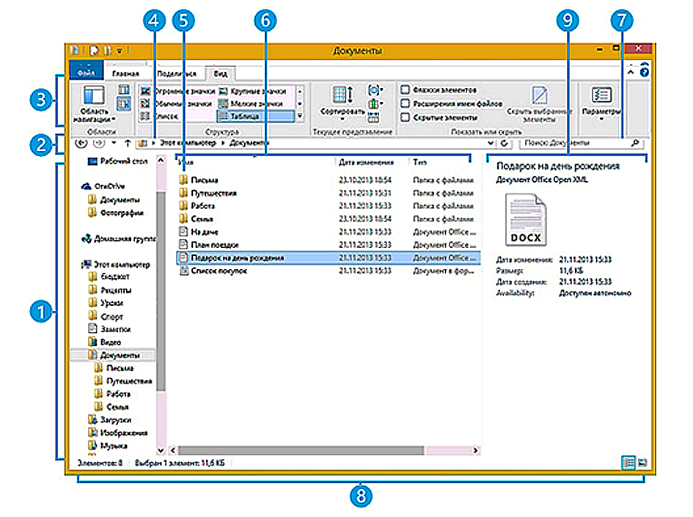Select Этот компьютер in navigation pane
The height and width of the screenshot is (517, 693).
(x=116, y=265)
